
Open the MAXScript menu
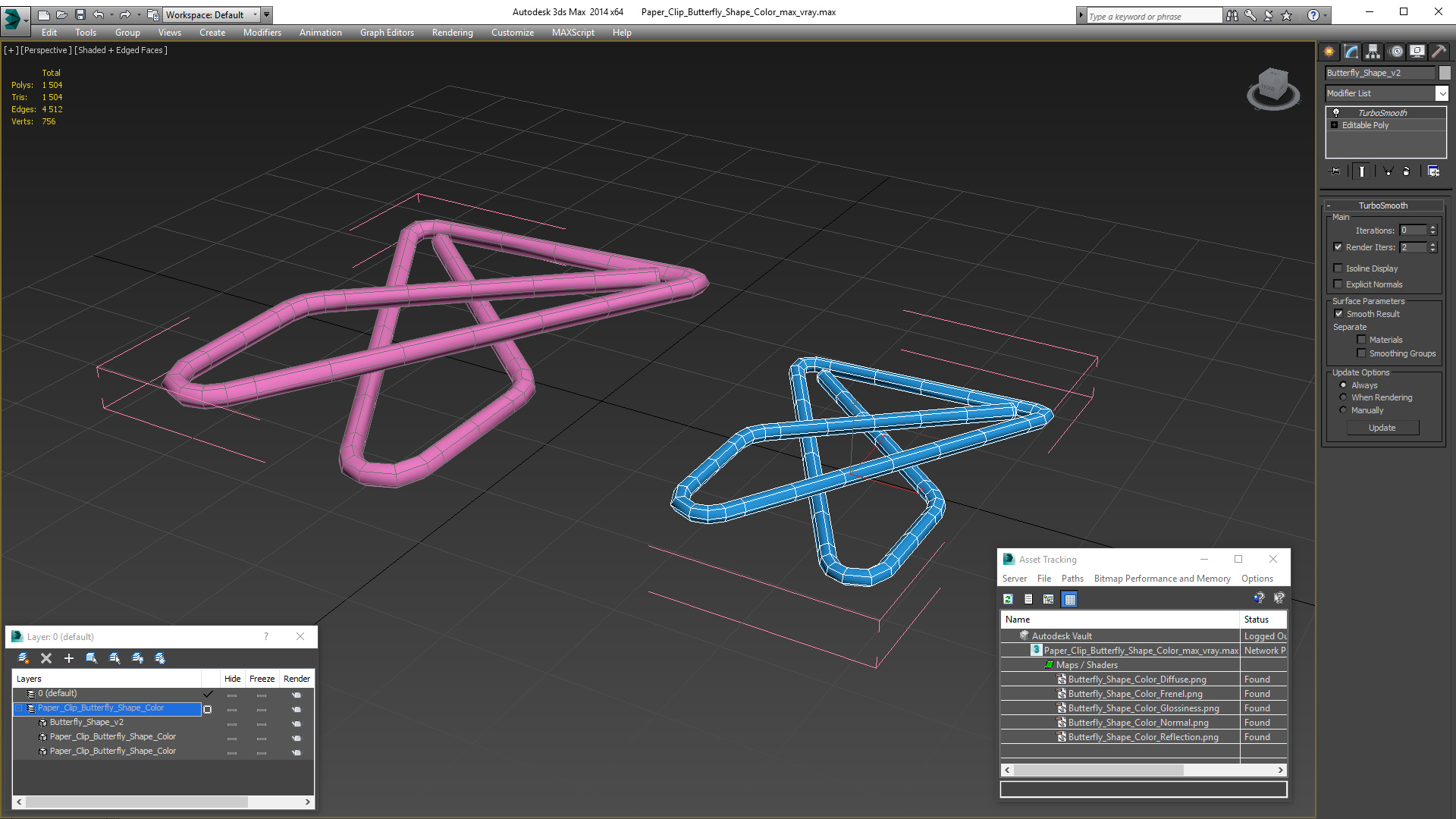(573, 33)
